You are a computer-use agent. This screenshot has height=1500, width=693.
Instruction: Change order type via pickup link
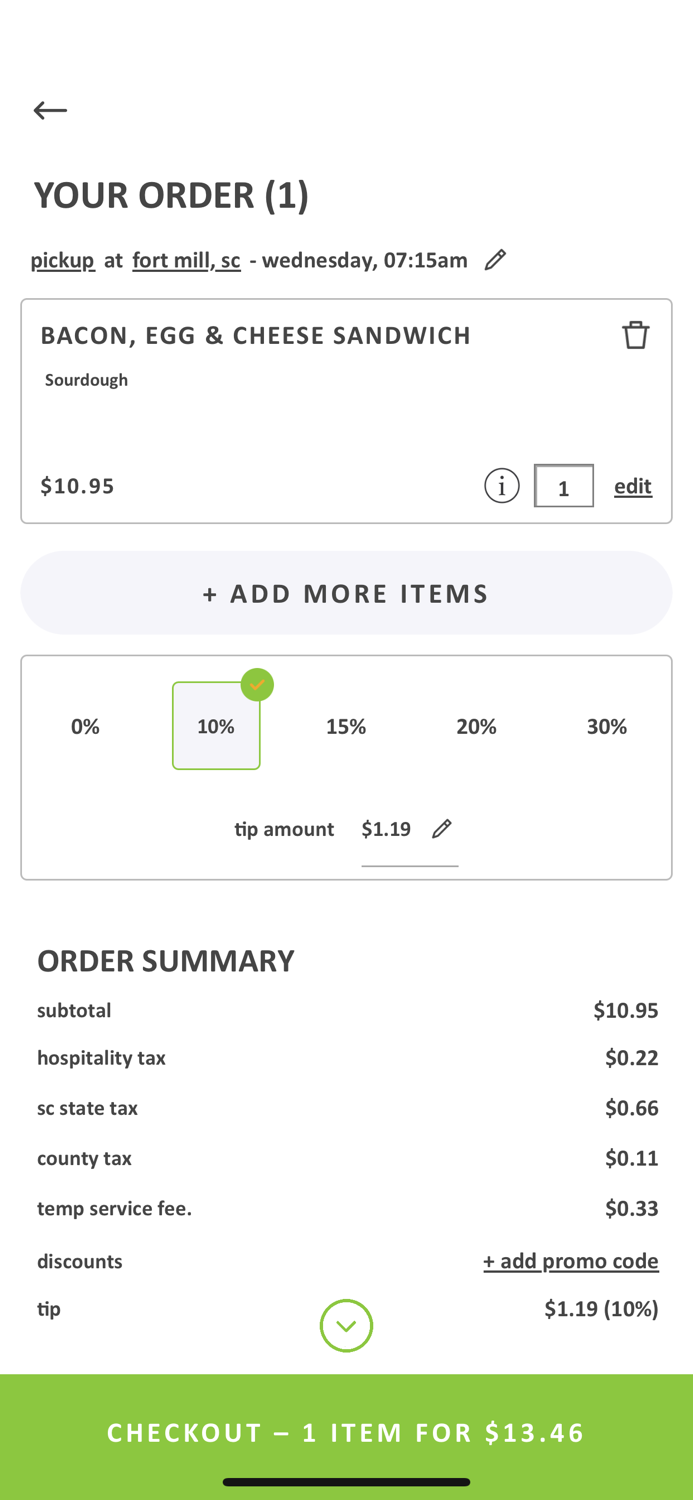pyautogui.click(x=62, y=260)
